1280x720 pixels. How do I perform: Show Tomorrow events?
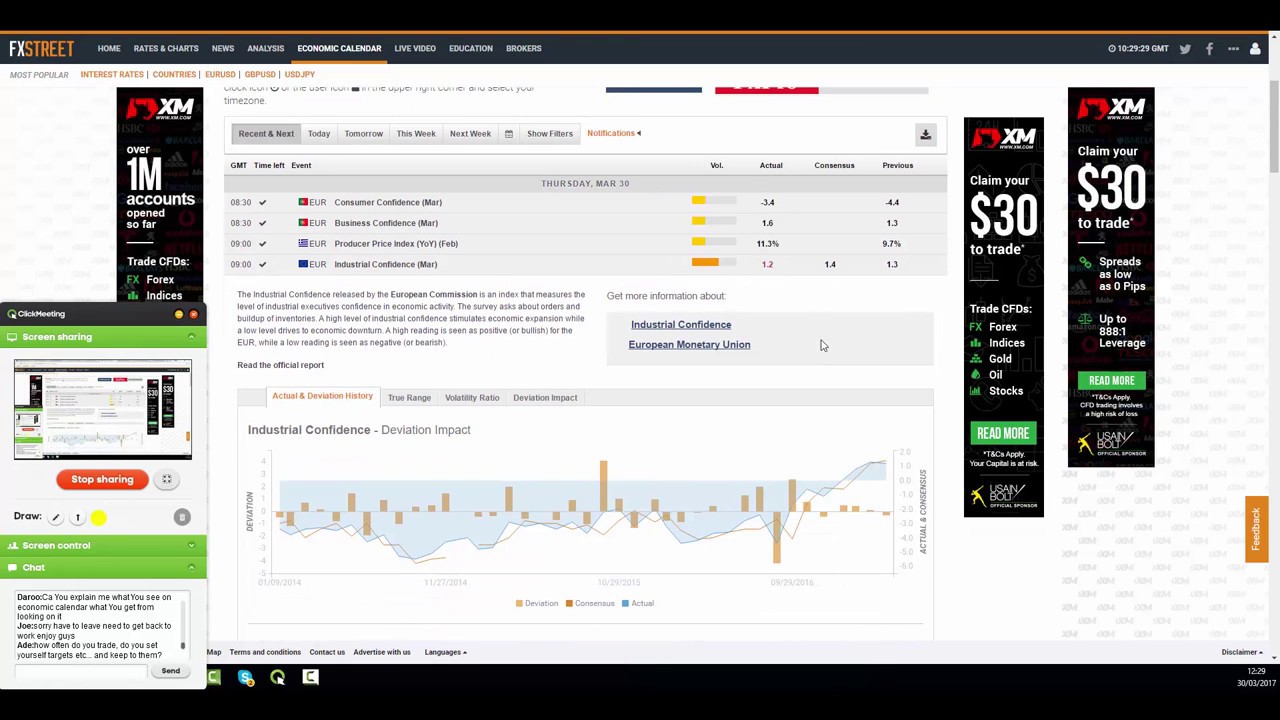(364, 133)
